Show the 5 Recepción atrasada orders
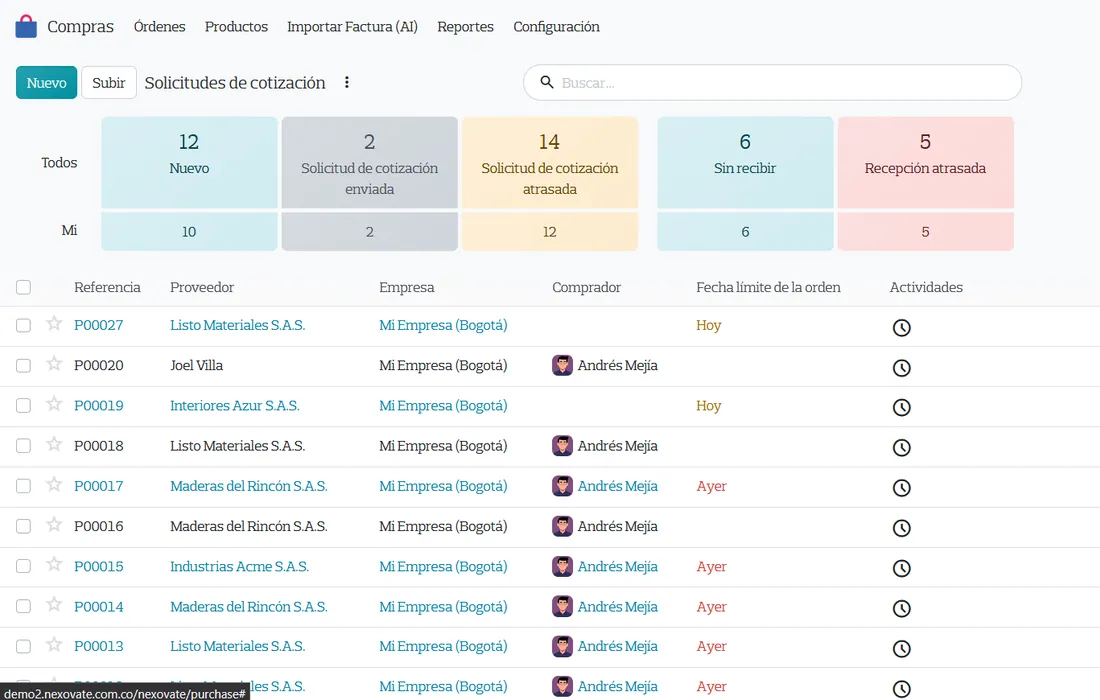 pos(925,163)
